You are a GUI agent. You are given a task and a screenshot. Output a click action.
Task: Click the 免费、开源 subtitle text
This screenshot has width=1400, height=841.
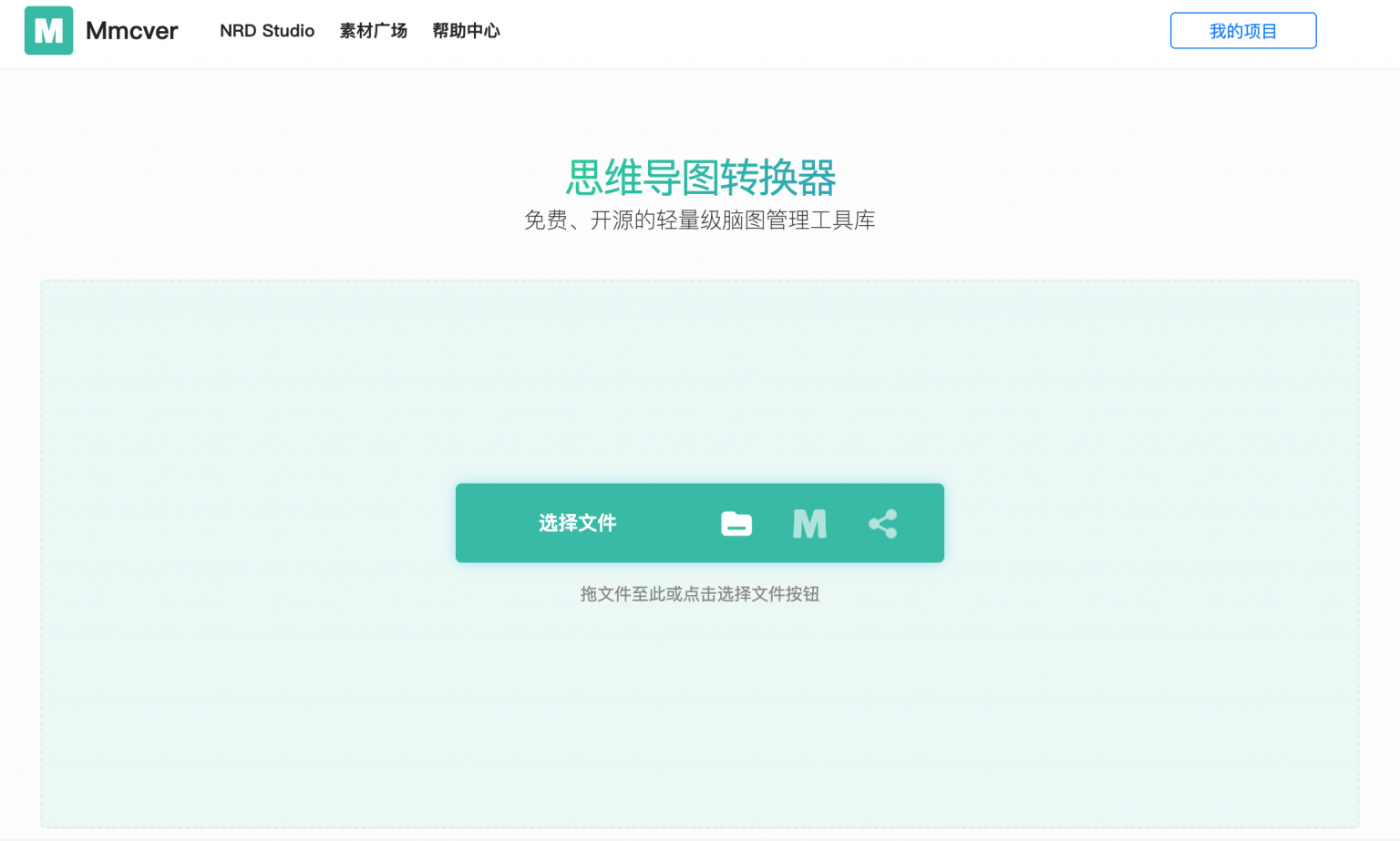(x=699, y=220)
